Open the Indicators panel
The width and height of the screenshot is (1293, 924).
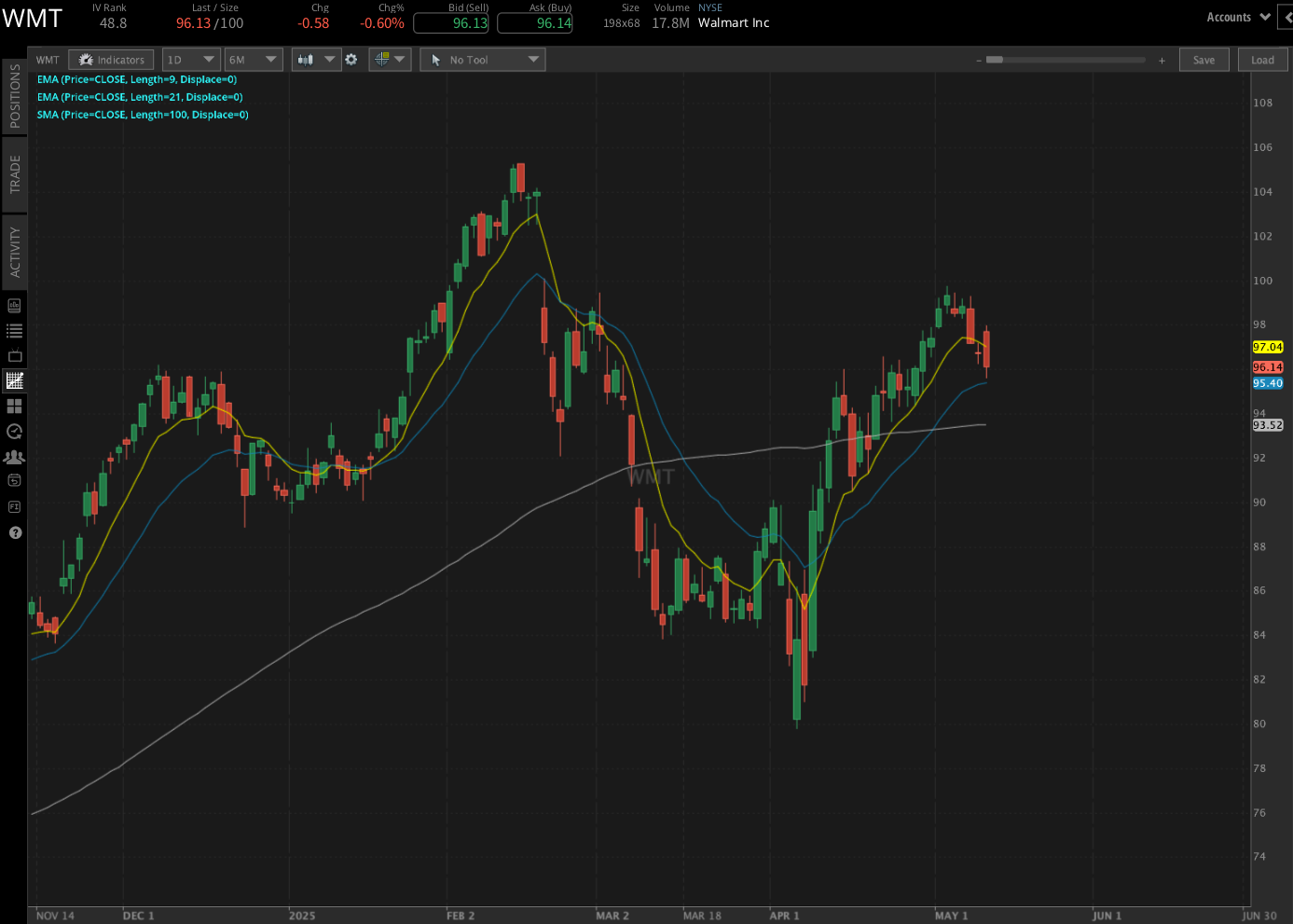tap(111, 60)
